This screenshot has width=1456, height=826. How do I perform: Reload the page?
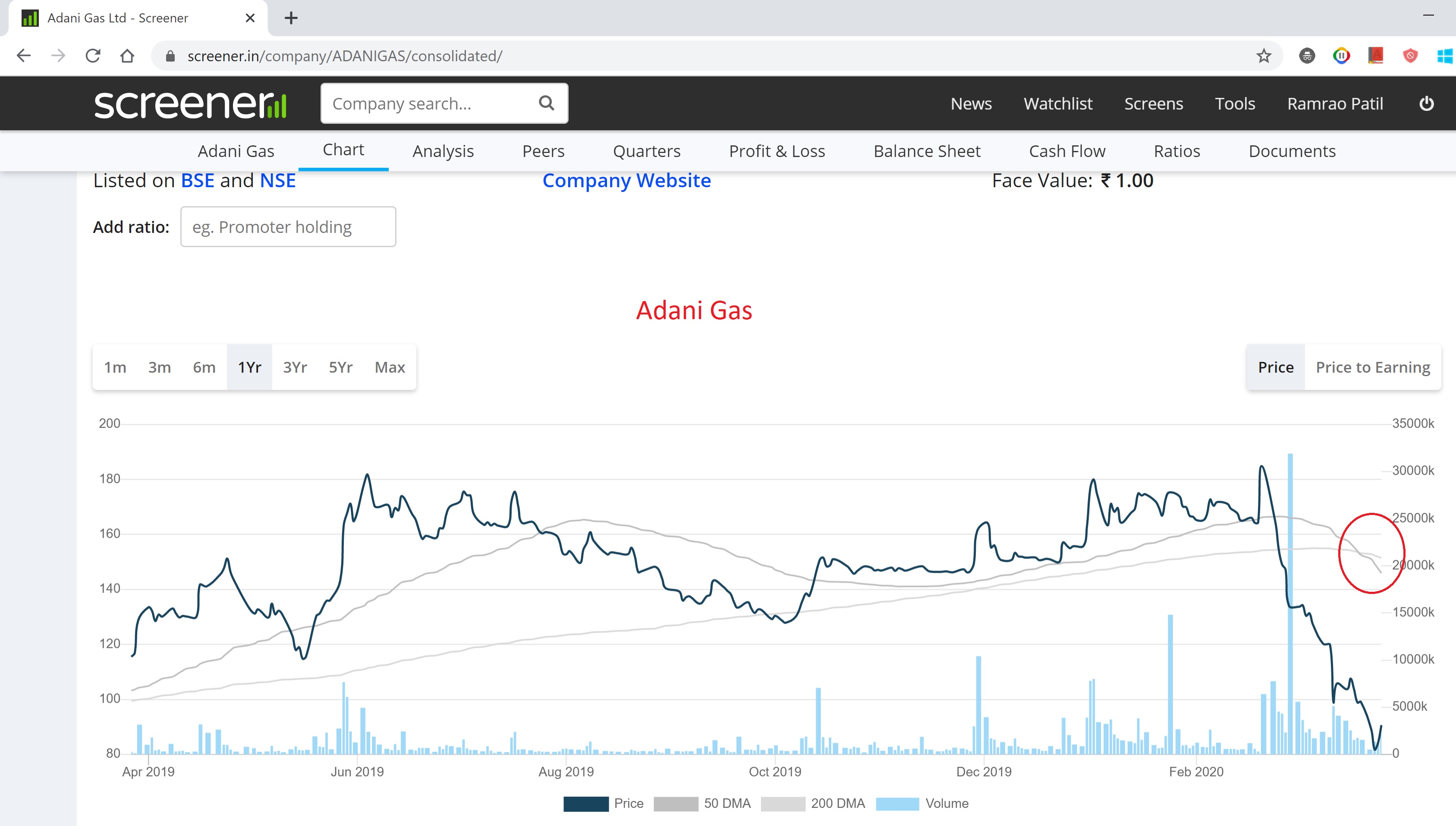click(93, 56)
